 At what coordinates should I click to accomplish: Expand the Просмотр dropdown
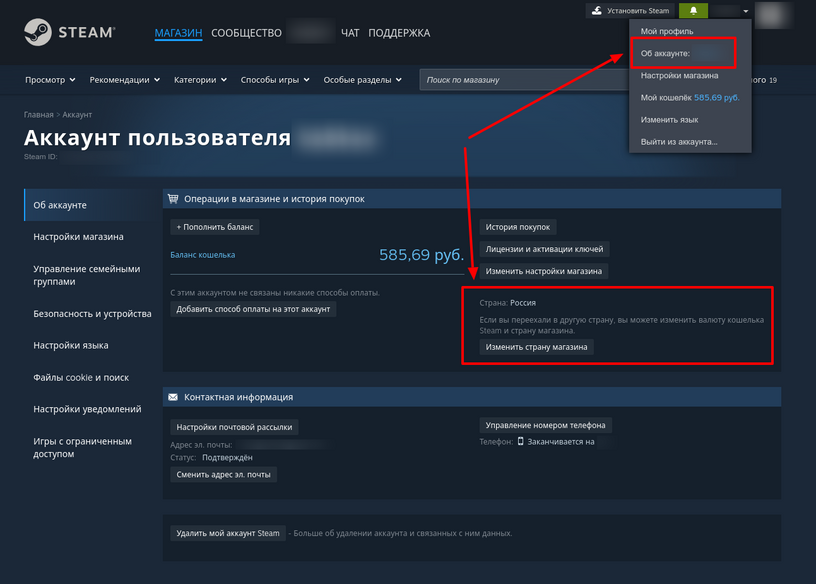pyautogui.click(x=50, y=80)
